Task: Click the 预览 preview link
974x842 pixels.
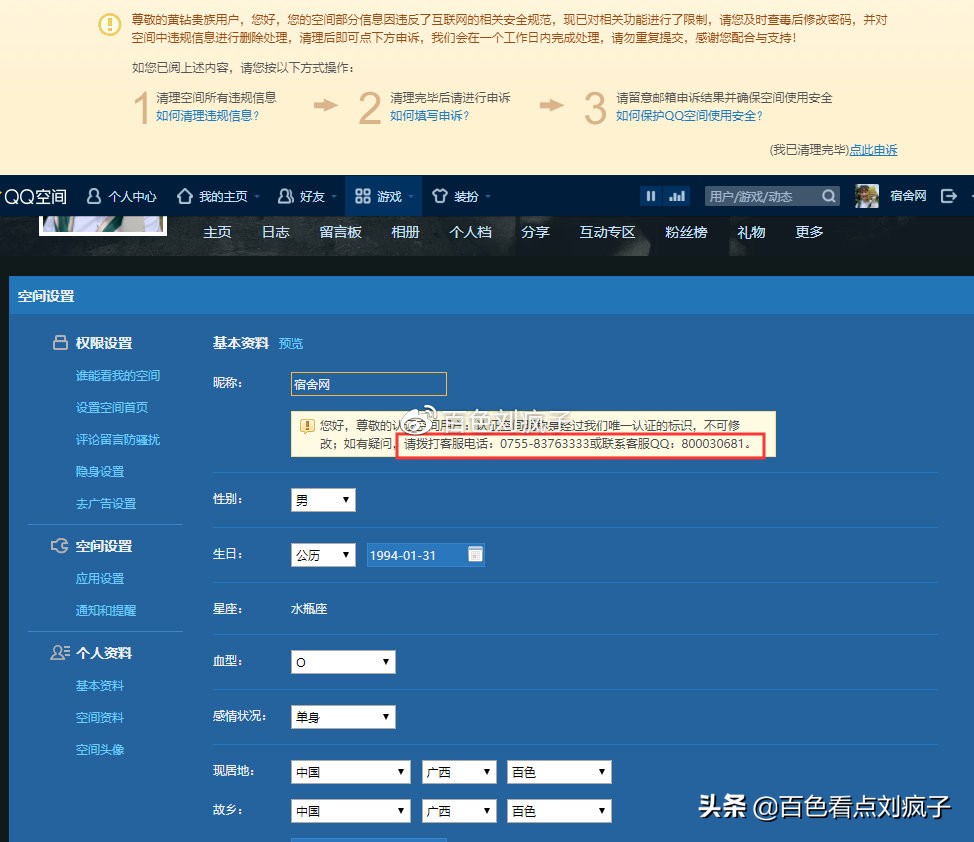Action: (x=291, y=343)
